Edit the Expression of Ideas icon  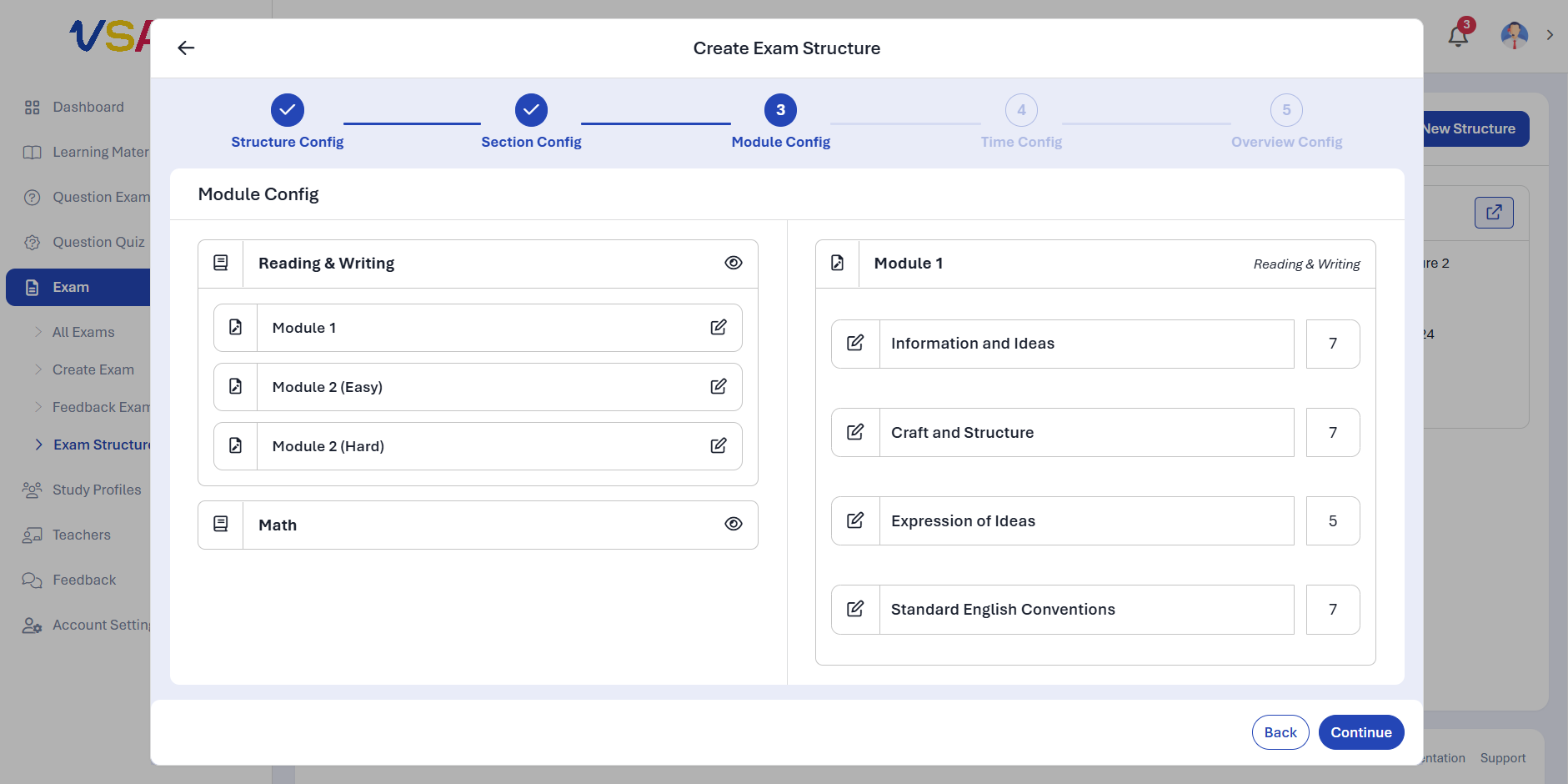pos(855,520)
